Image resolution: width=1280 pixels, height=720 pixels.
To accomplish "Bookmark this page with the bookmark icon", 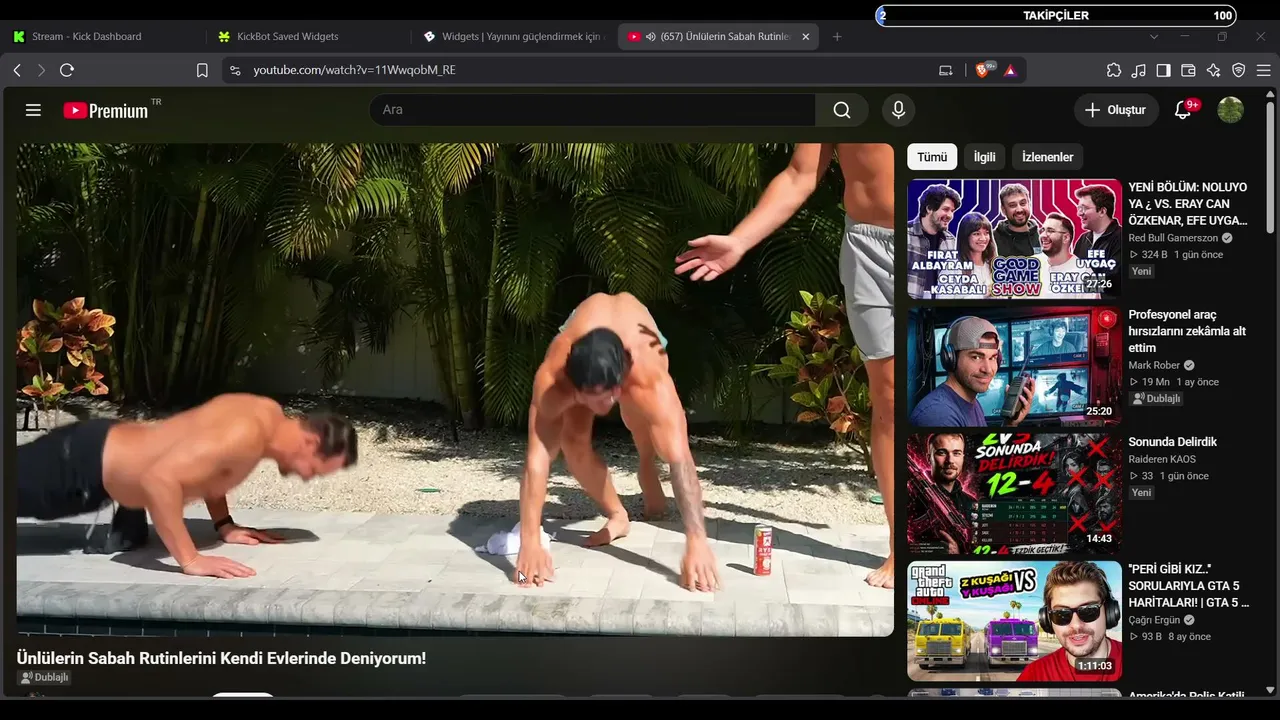I will [202, 70].
